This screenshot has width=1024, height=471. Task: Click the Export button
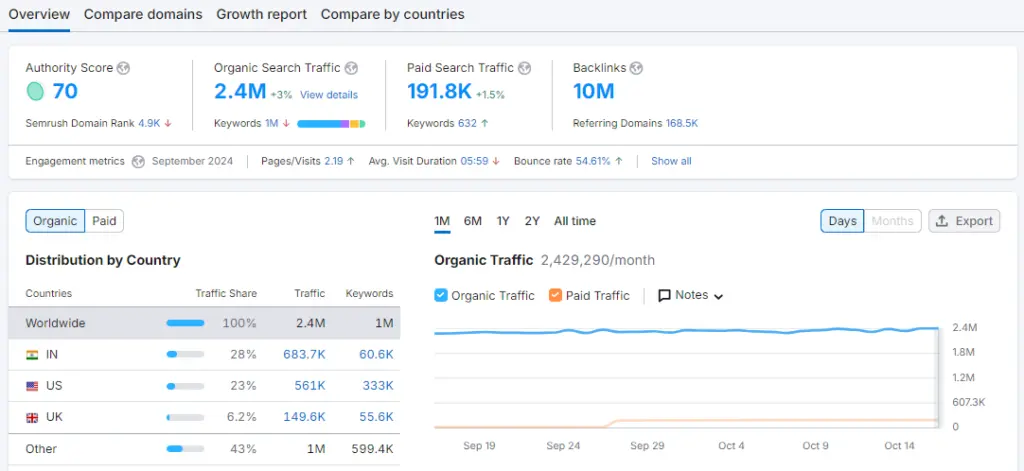click(x=964, y=221)
